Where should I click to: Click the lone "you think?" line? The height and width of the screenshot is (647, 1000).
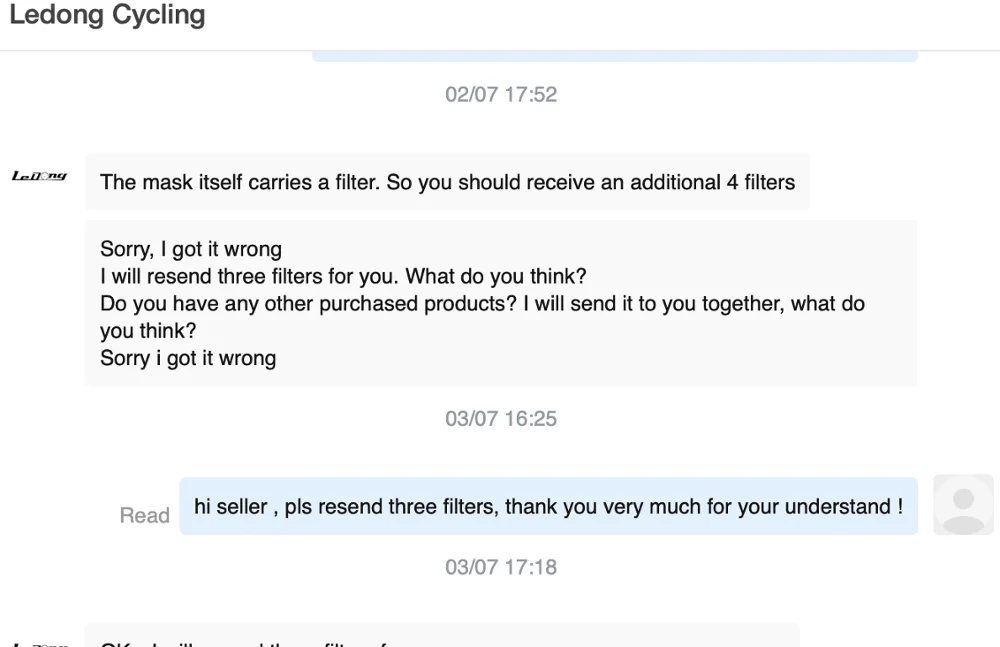(148, 331)
